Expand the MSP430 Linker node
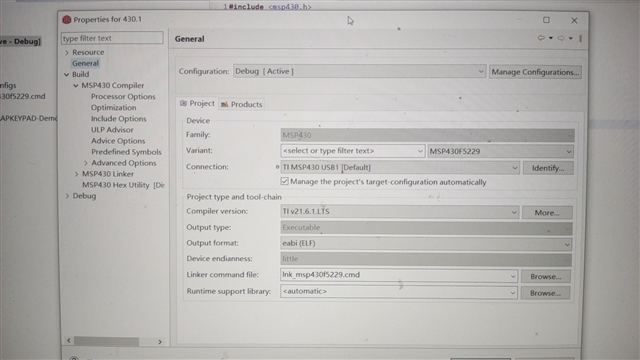This screenshot has height=360, width=640. [76, 174]
